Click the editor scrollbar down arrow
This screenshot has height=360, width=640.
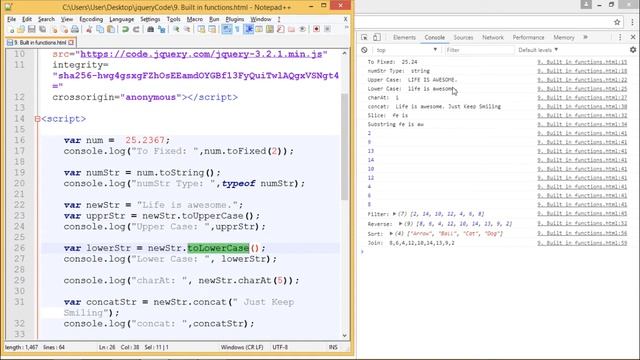[x=344, y=336]
